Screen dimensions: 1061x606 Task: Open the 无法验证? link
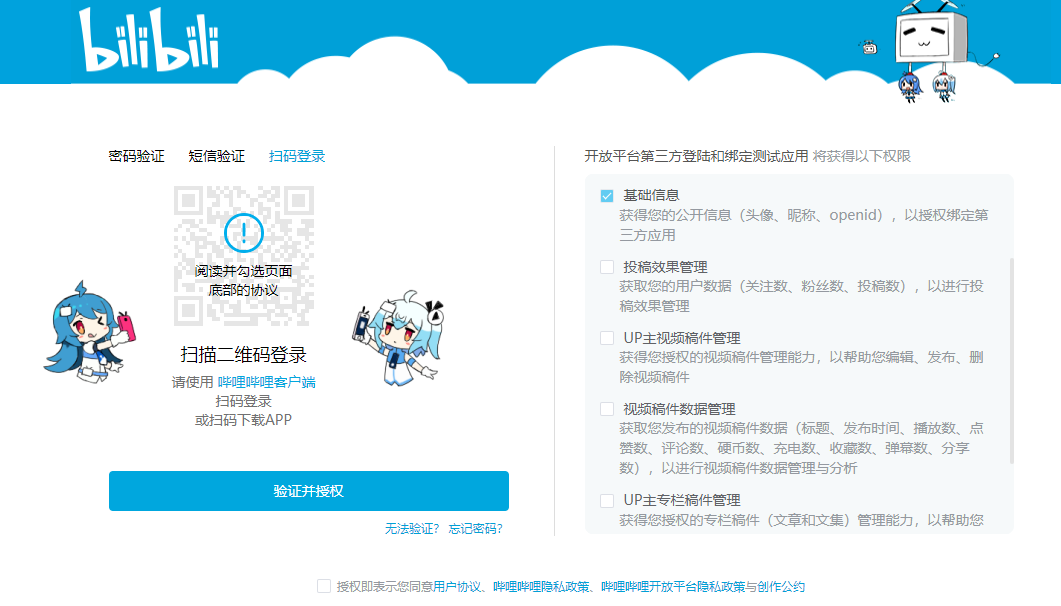tap(412, 529)
